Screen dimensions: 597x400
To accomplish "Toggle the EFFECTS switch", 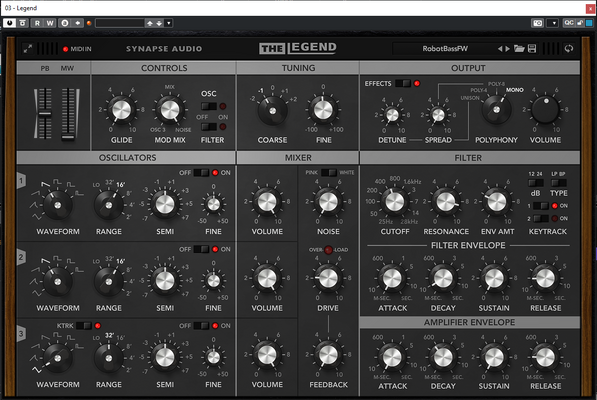I will [x=403, y=83].
